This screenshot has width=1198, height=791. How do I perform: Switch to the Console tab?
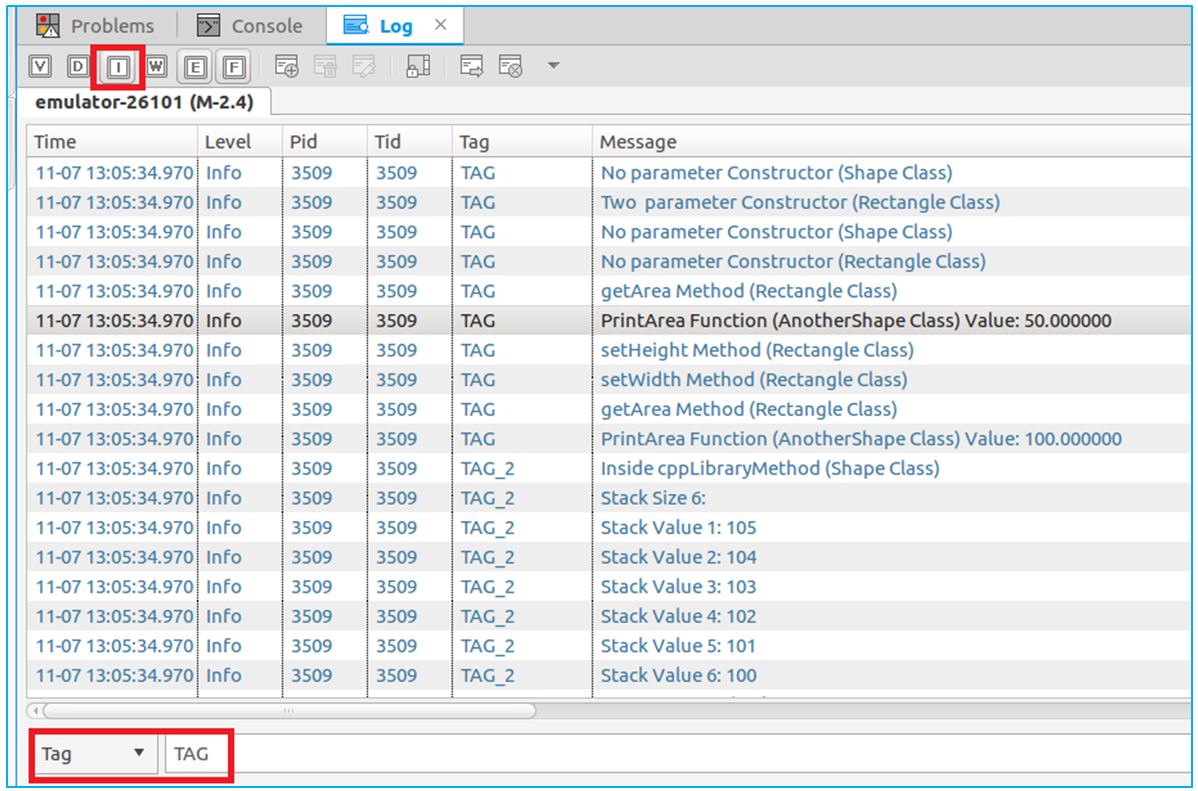pos(251,26)
